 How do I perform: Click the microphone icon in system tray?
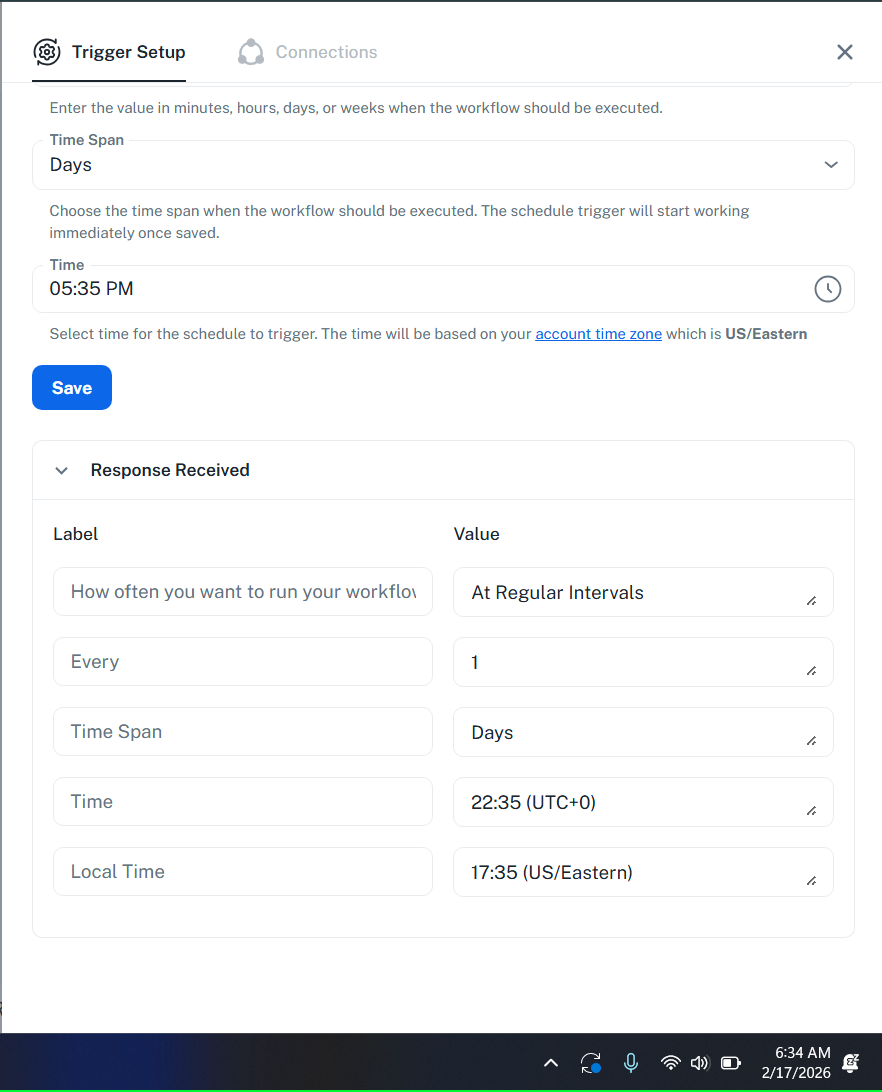point(631,1062)
